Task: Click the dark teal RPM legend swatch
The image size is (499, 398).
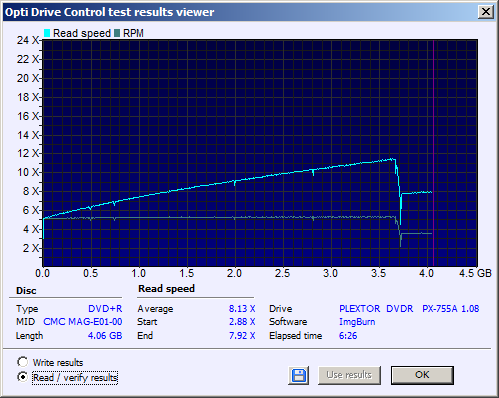Action: [117, 33]
